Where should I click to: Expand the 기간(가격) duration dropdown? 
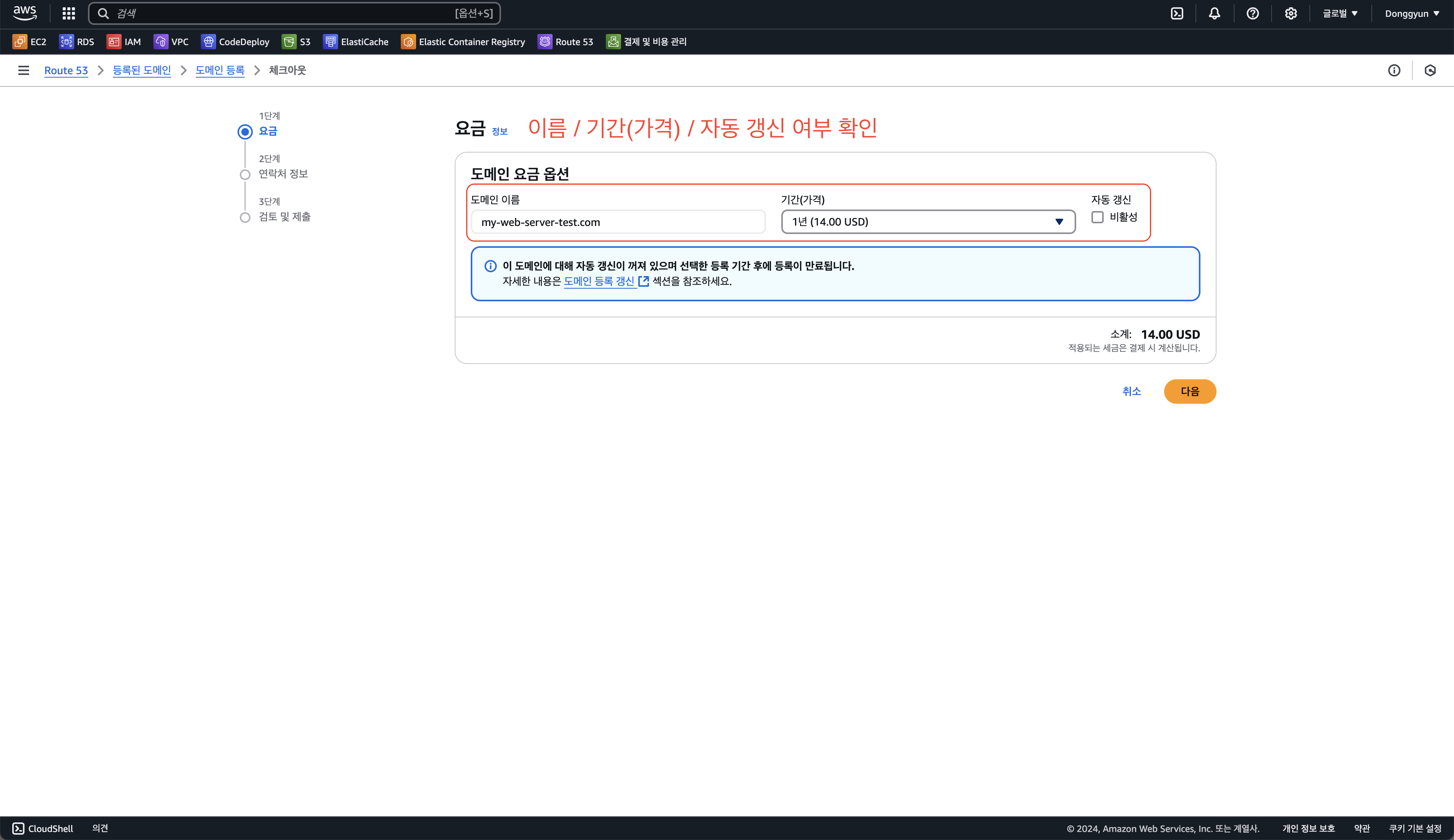(x=928, y=222)
